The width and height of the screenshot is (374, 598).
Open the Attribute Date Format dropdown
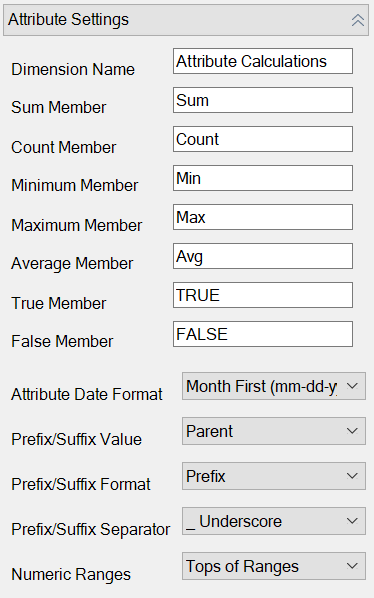[x=274, y=386]
